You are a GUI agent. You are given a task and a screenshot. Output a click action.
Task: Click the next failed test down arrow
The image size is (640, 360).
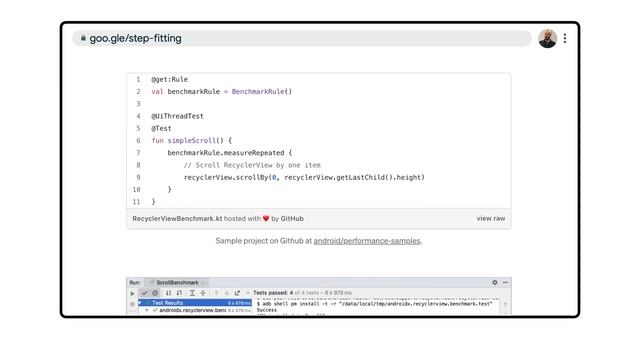(x=227, y=293)
